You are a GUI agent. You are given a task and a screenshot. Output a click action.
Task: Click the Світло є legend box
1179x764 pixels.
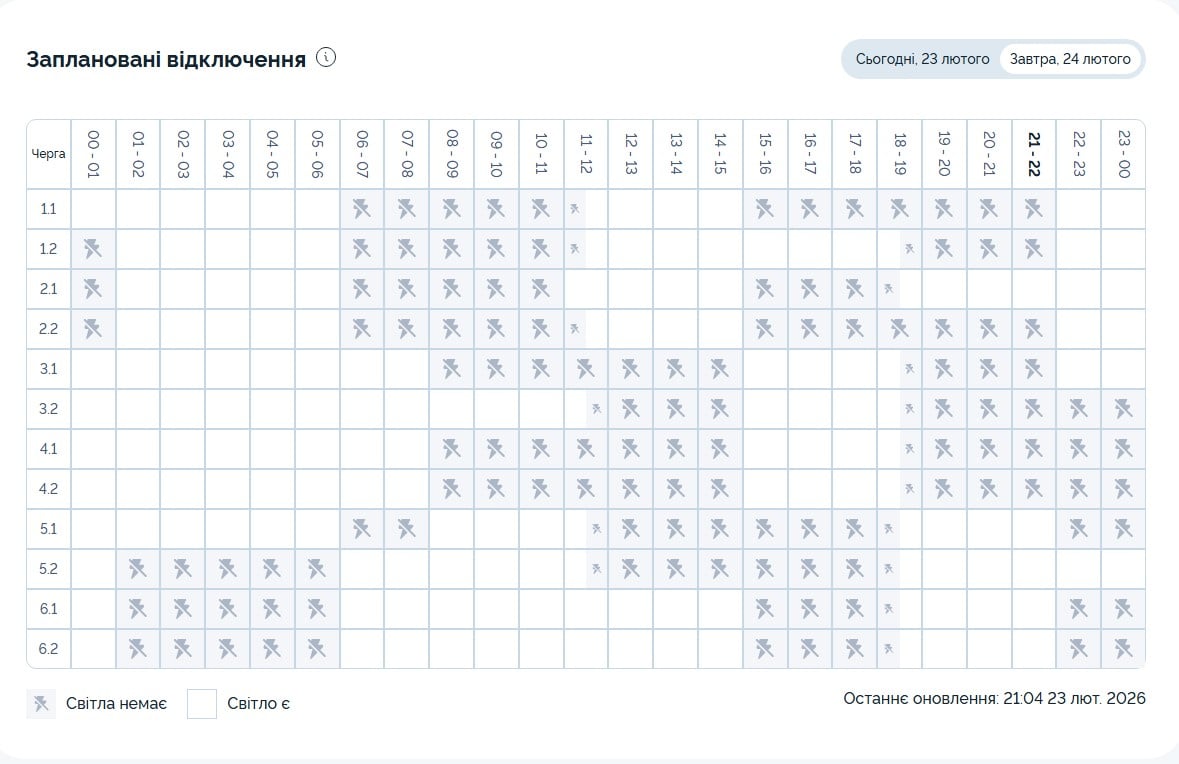(202, 704)
